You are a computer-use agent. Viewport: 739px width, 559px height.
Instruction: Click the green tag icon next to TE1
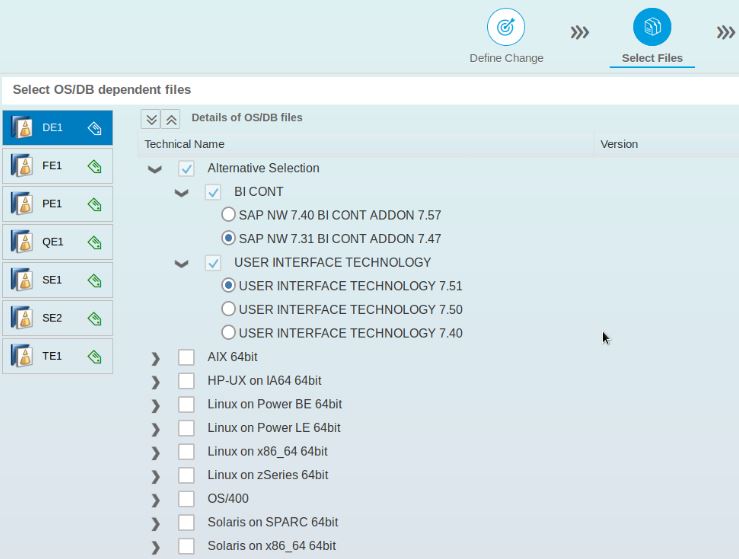point(95,357)
